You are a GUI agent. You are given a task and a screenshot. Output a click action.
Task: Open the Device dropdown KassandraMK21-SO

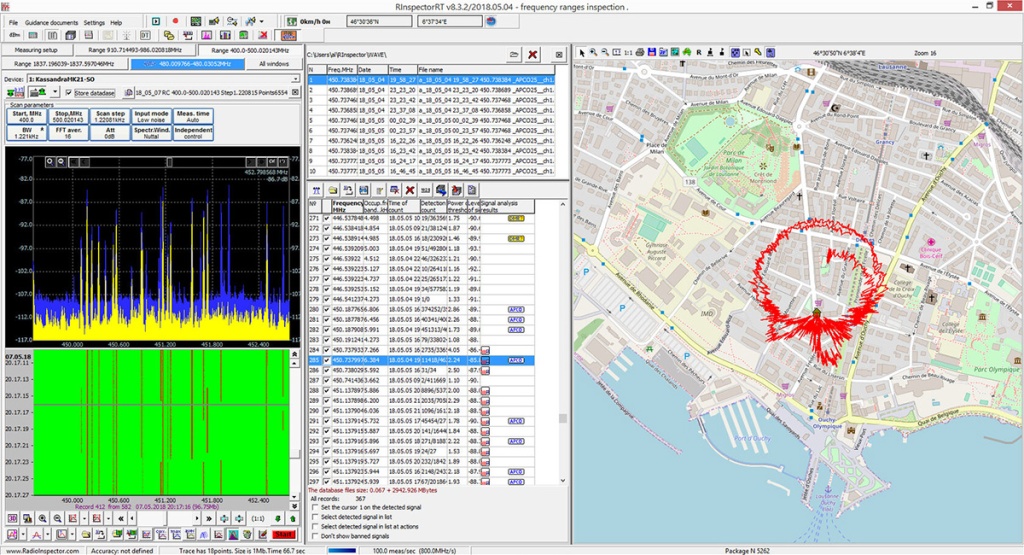pos(296,78)
